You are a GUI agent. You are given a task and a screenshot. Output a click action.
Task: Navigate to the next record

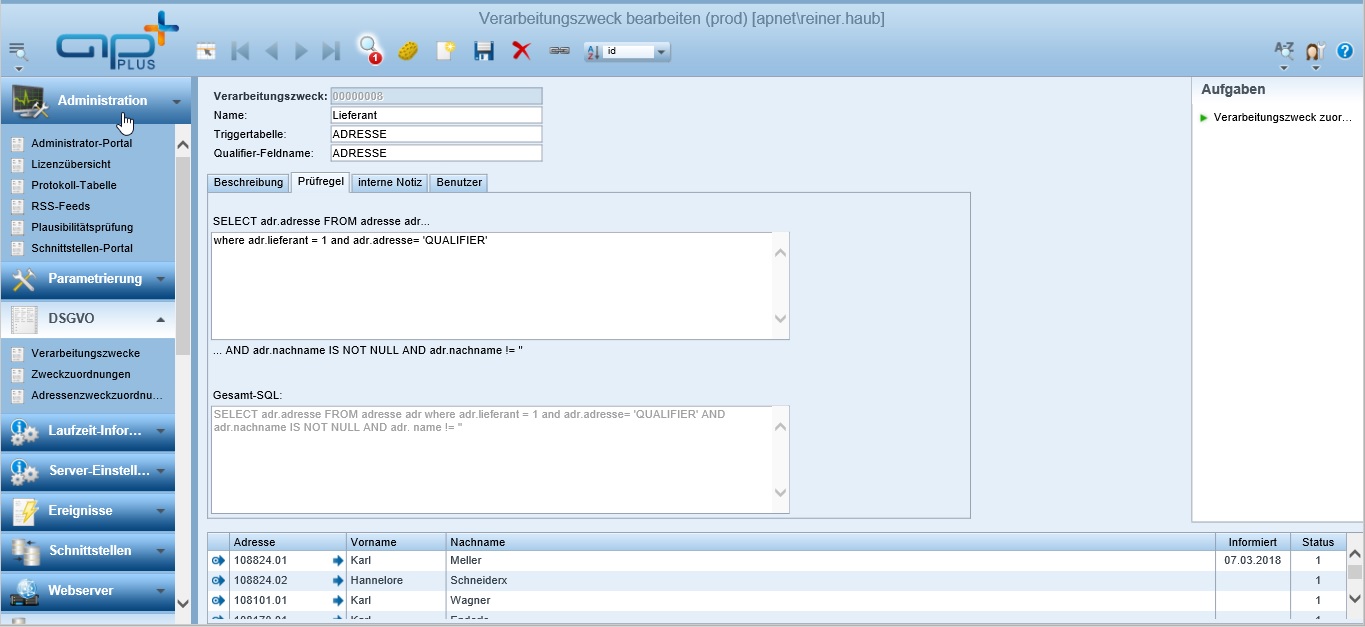point(300,50)
